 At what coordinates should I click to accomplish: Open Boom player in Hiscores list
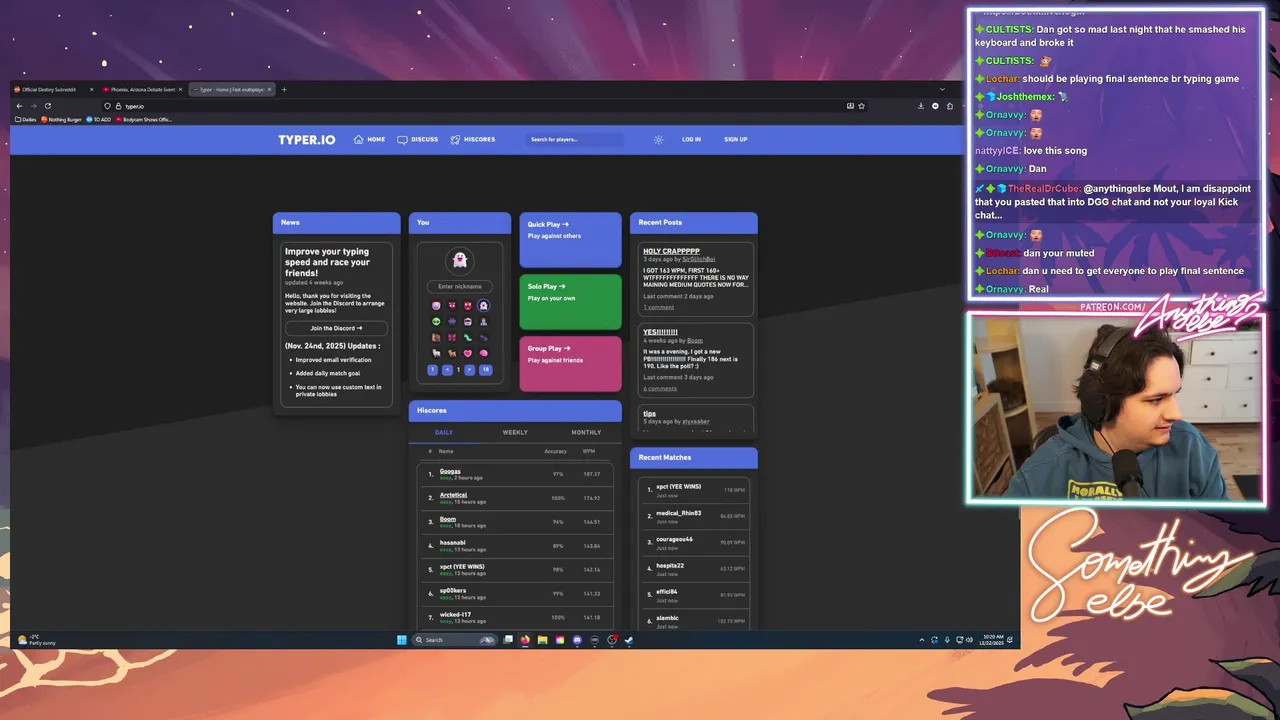click(447, 519)
